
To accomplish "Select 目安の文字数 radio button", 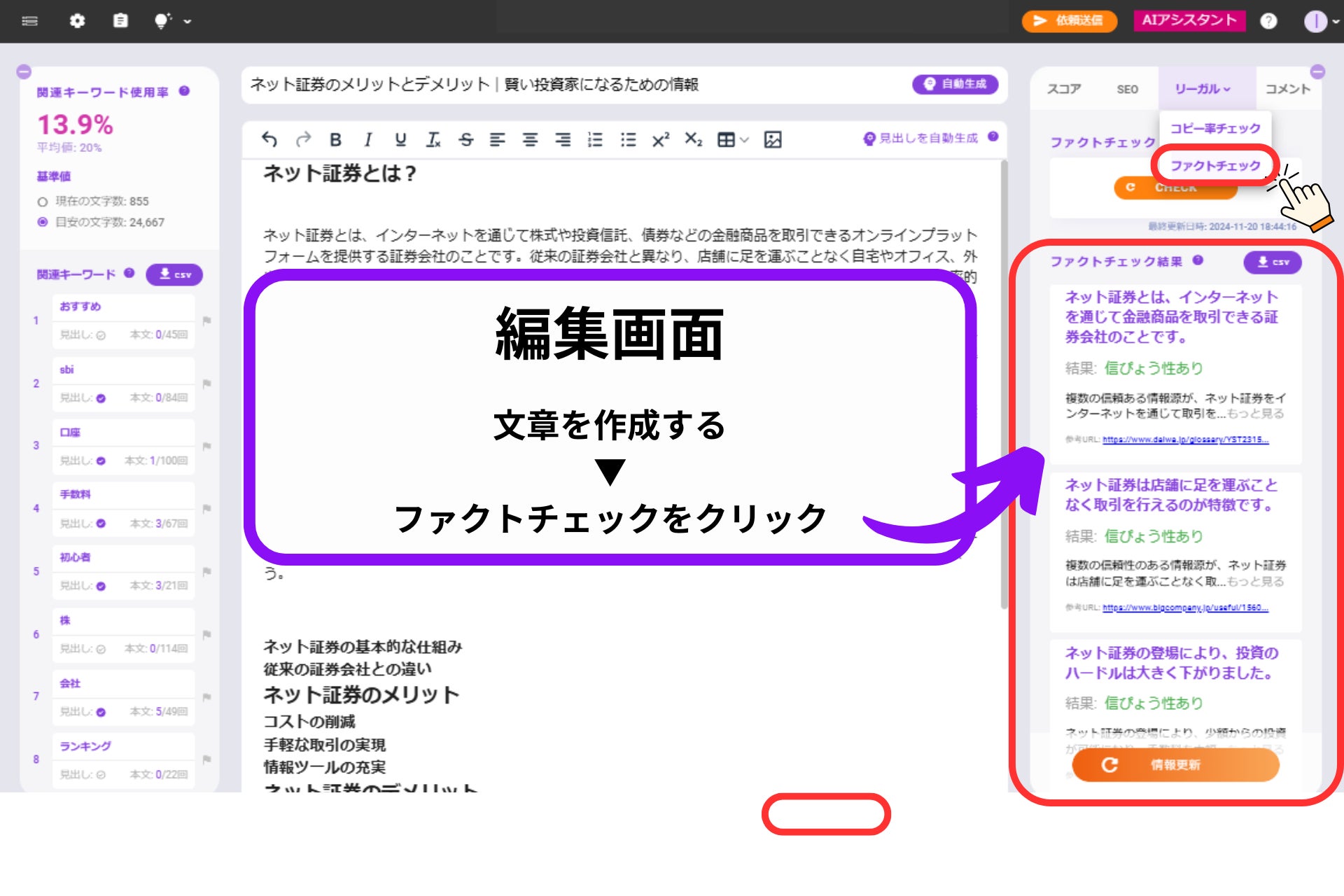I will point(43,222).
